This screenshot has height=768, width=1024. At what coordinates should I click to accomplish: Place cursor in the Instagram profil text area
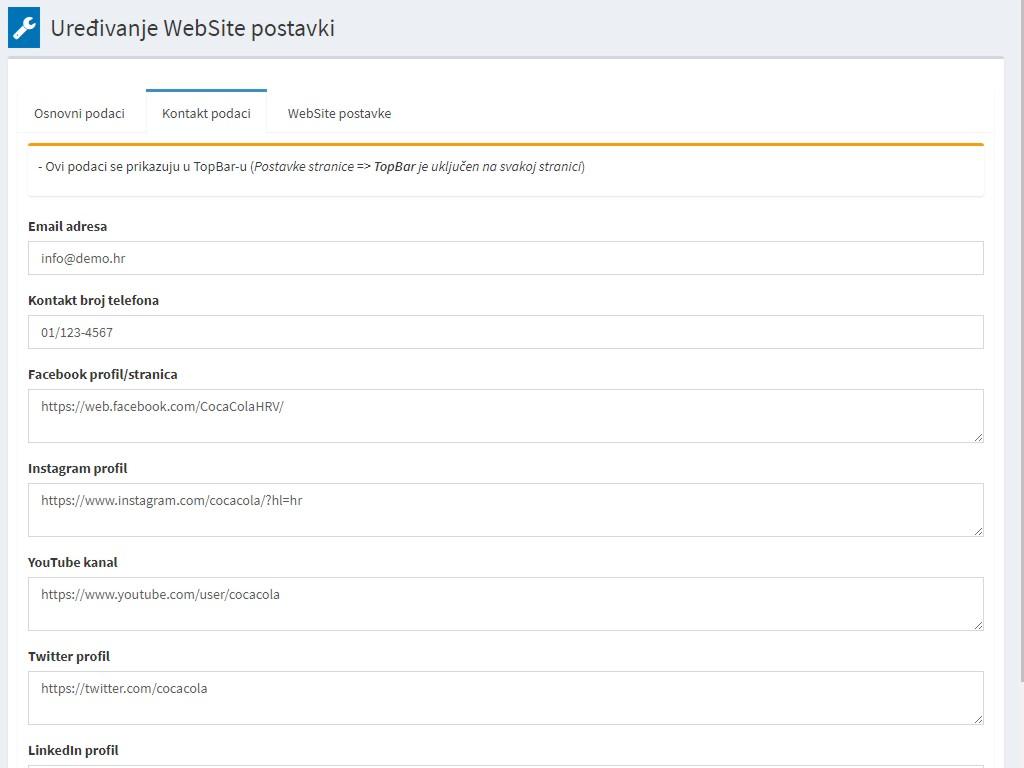pyautogui.click(x=505, y=509)
